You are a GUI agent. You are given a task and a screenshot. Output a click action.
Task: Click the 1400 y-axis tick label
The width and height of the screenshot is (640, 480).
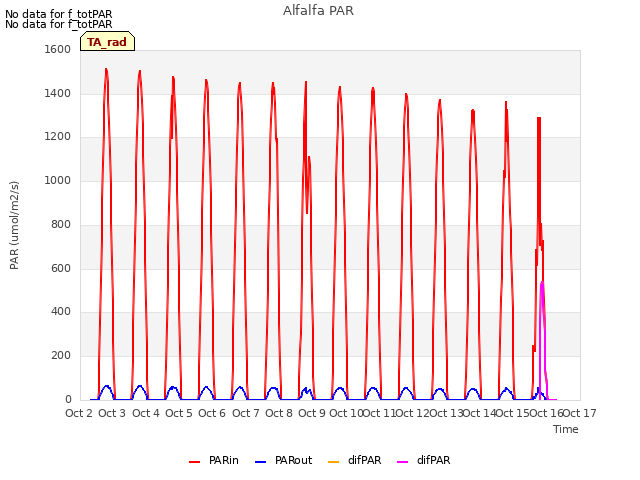[58, 93]
